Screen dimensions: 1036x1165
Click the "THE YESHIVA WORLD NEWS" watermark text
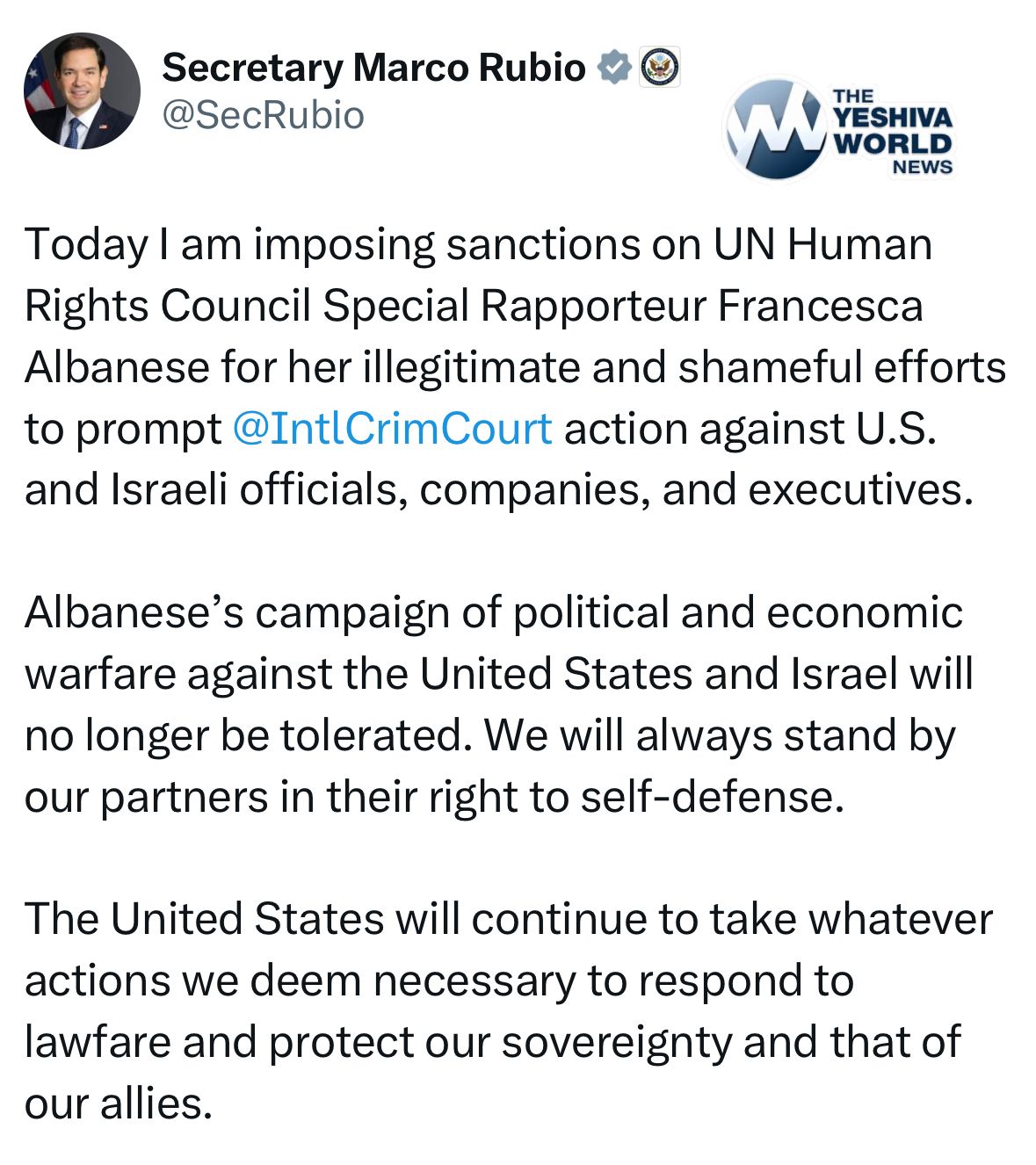click(x=892, y=130)
